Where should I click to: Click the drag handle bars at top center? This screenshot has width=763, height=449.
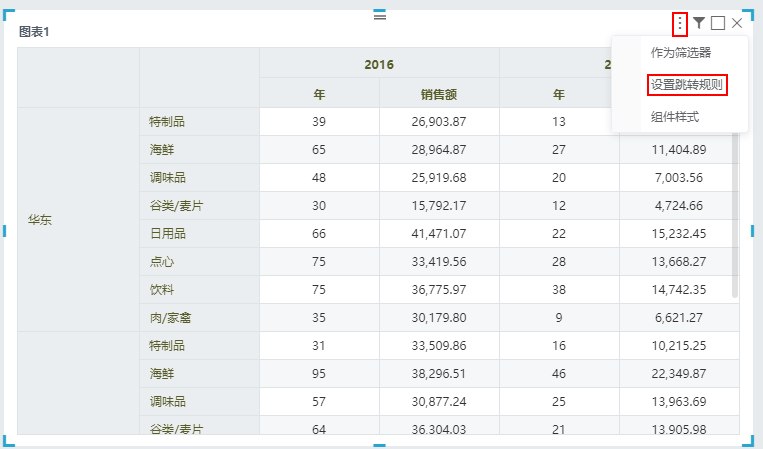pyautogui.click(x=380, y=16)
